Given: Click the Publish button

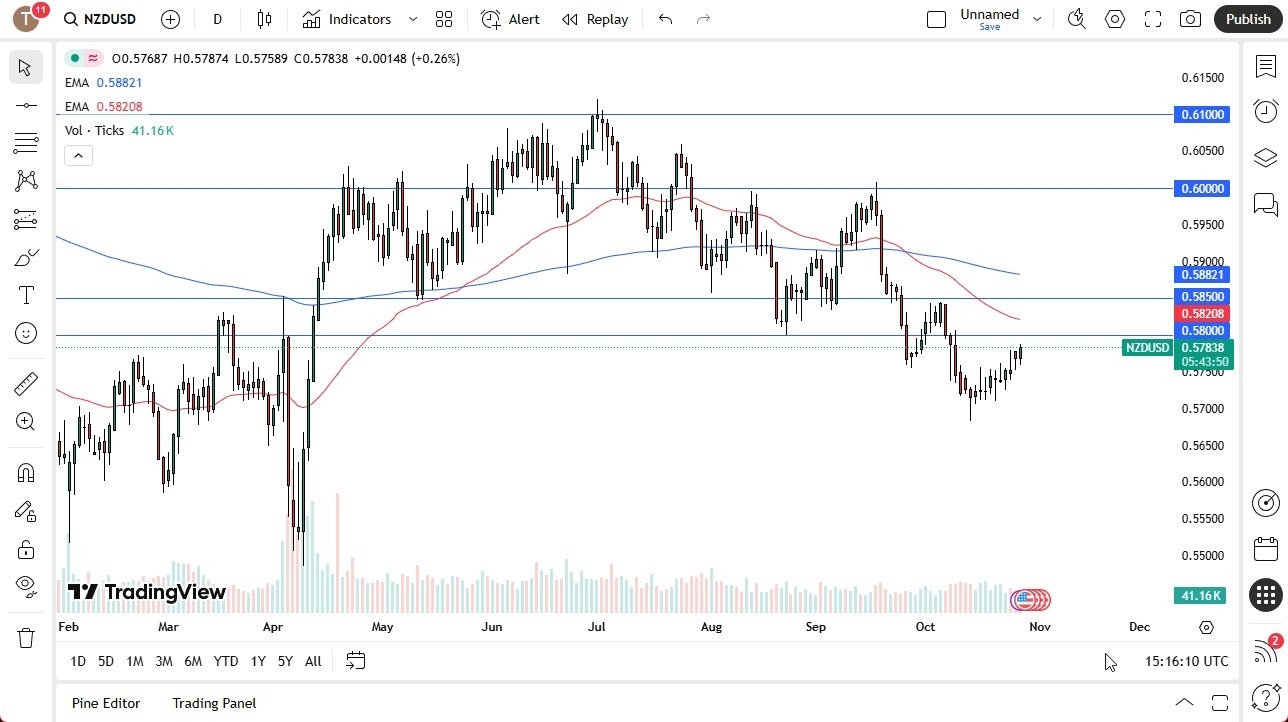Looking at the screenshot, I should [x=1248, y=19].
